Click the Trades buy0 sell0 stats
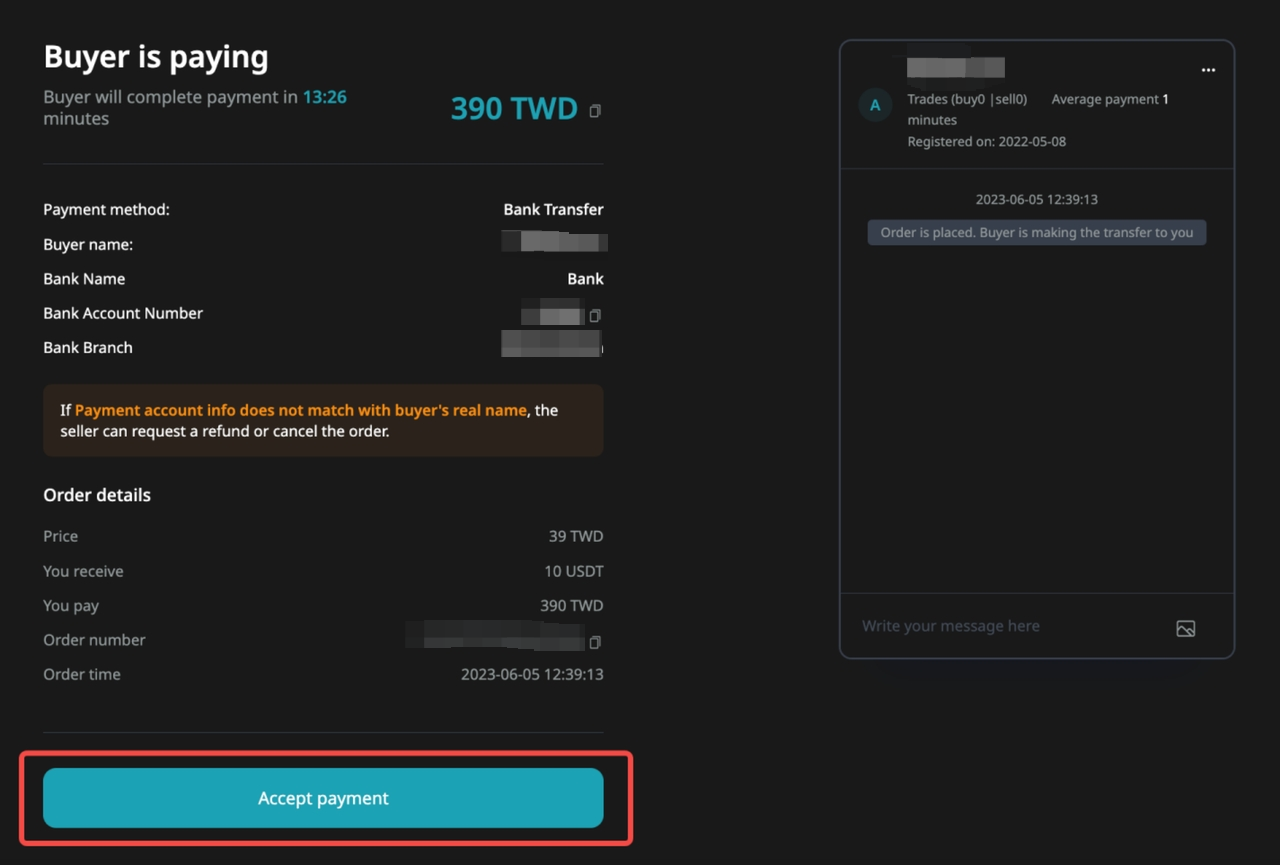 point(967,99)
